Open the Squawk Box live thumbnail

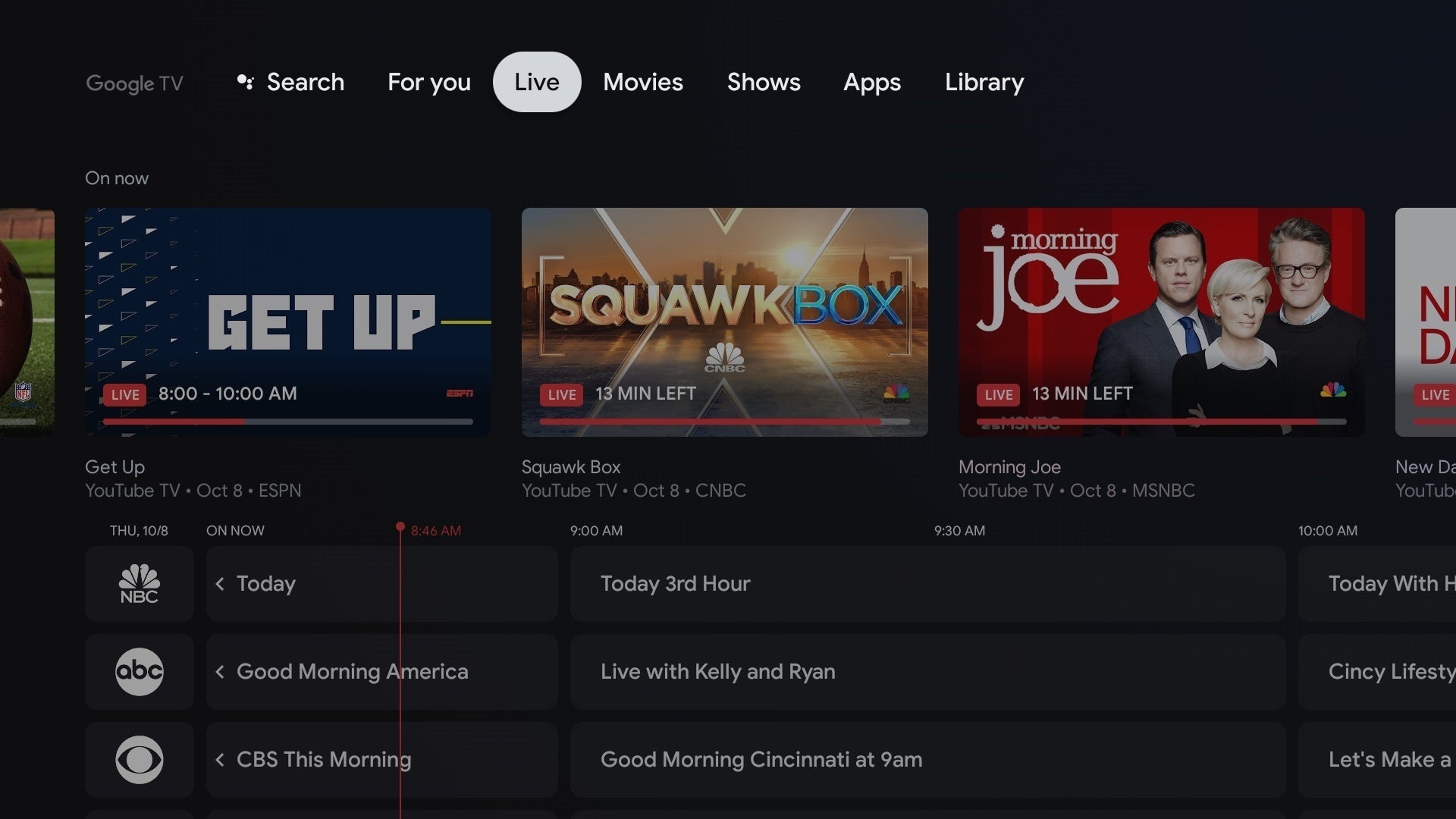[725, 322]
